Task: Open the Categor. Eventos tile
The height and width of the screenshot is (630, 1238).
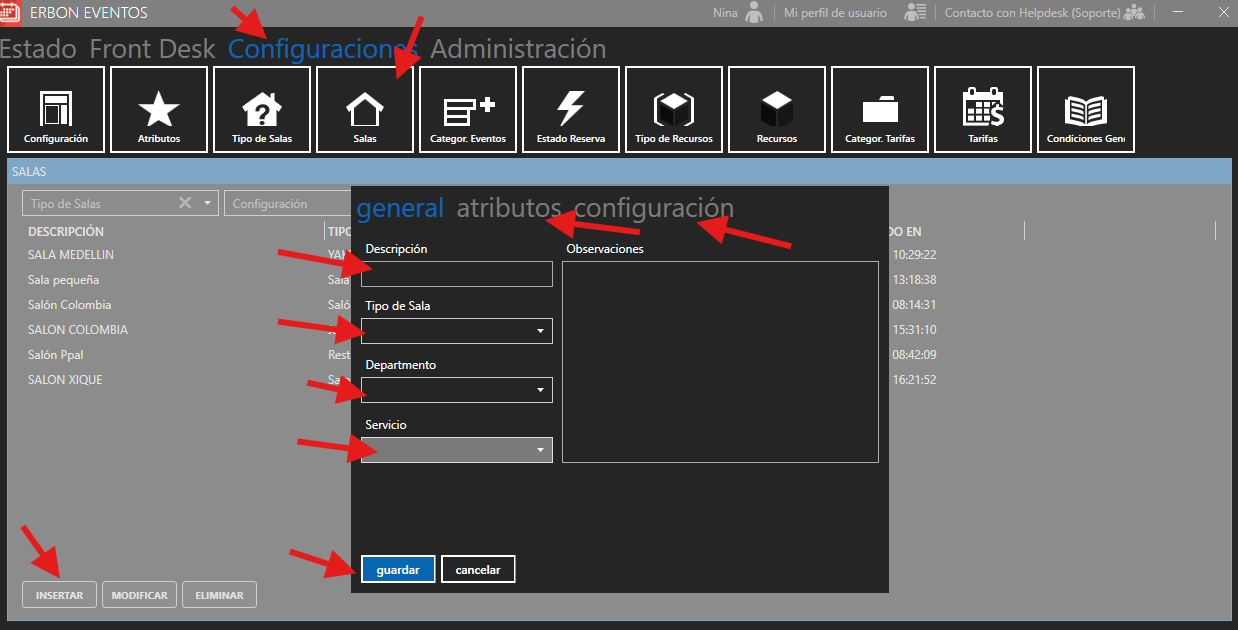Action: pos(468,109)
